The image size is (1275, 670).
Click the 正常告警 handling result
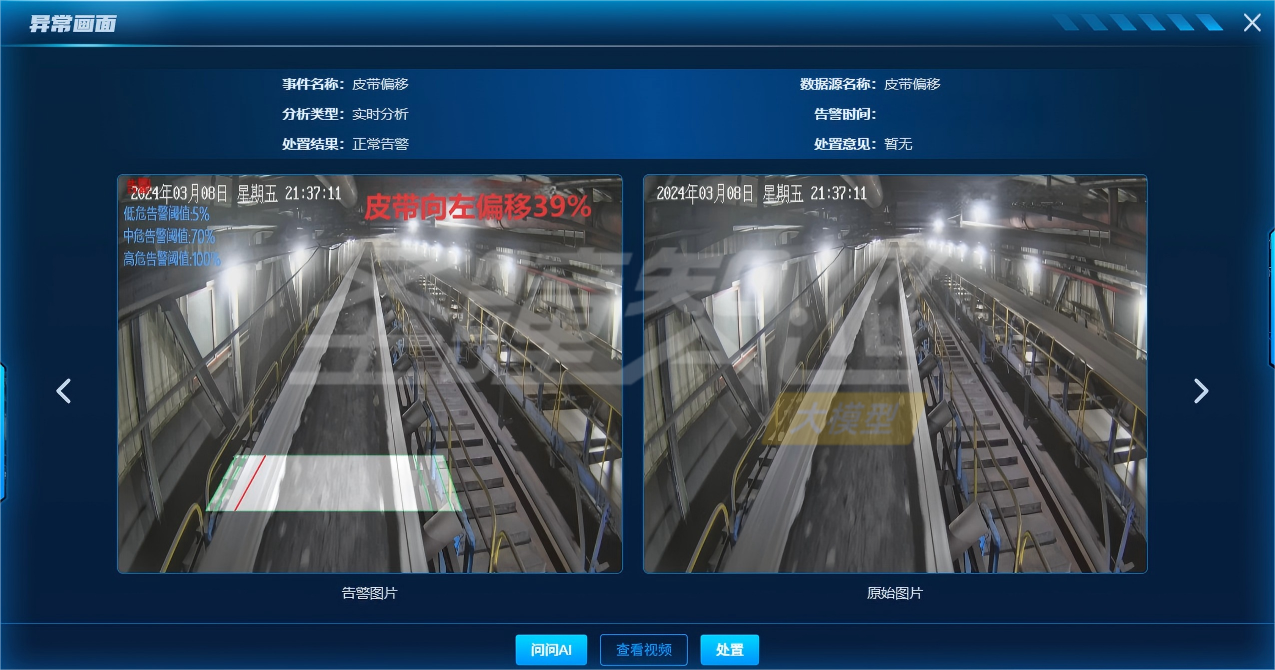click(380, 144)
